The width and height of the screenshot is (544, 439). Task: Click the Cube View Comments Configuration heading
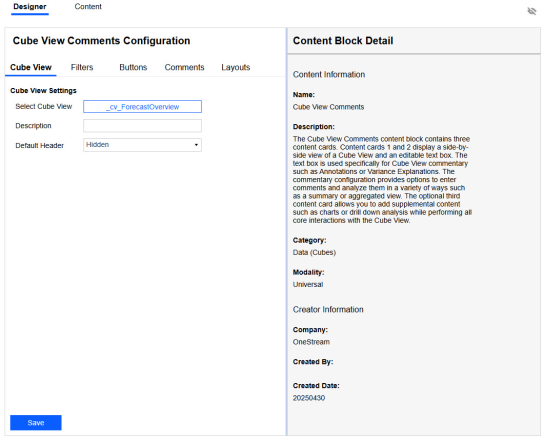pos(101,41)
